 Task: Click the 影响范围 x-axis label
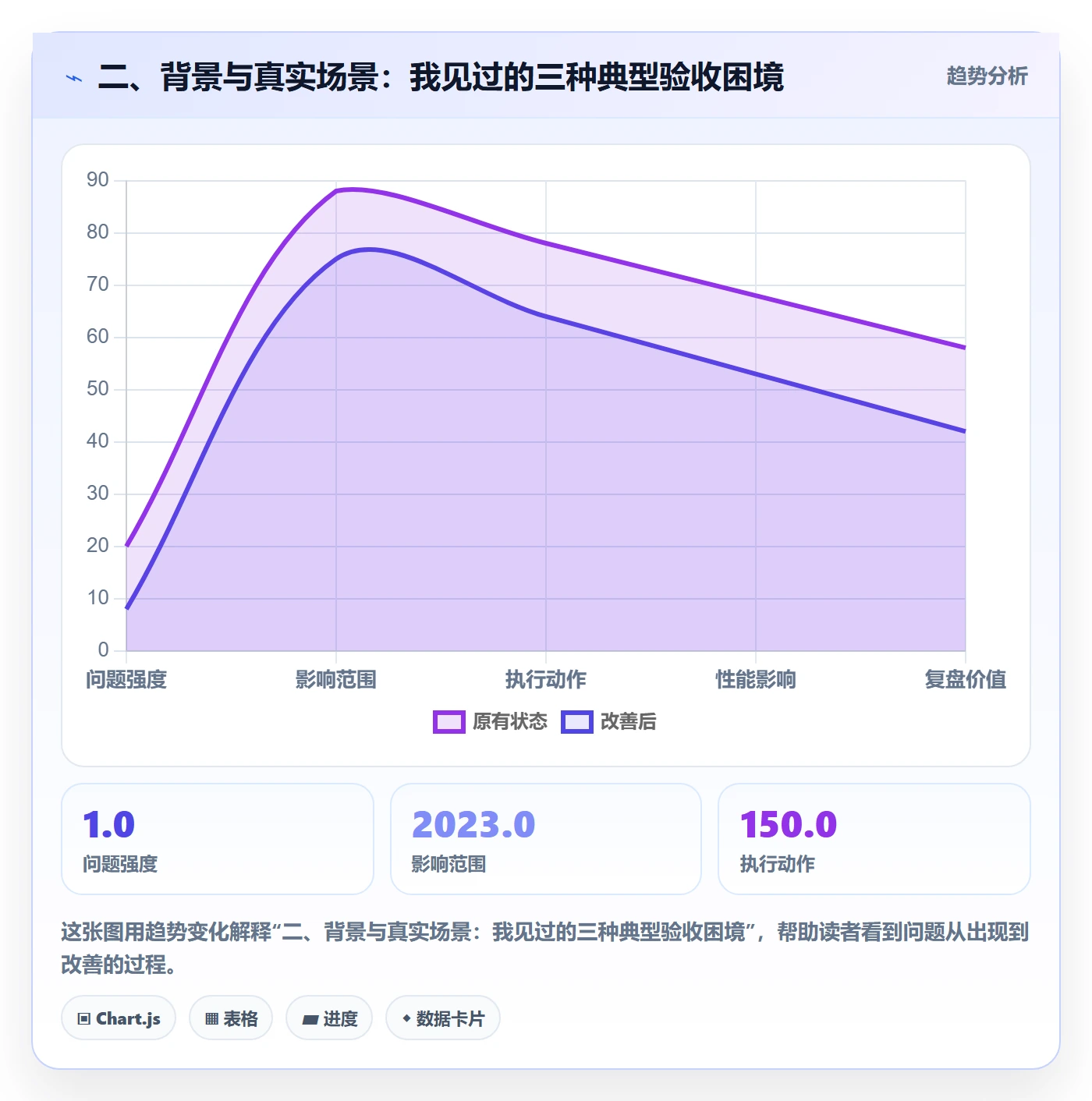[x=336, y=680]
